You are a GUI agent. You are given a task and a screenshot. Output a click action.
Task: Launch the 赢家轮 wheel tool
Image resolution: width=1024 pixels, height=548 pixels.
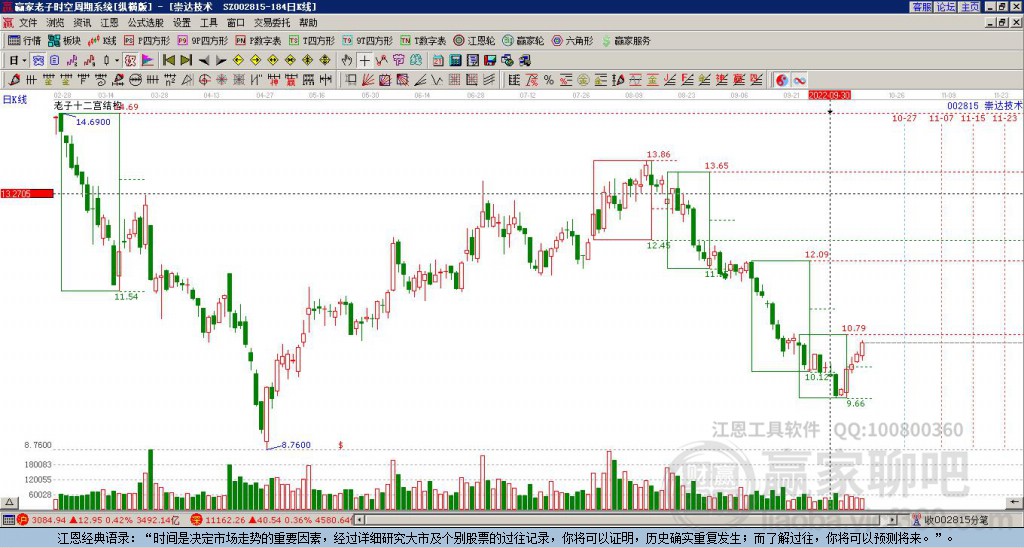(523, 40)
